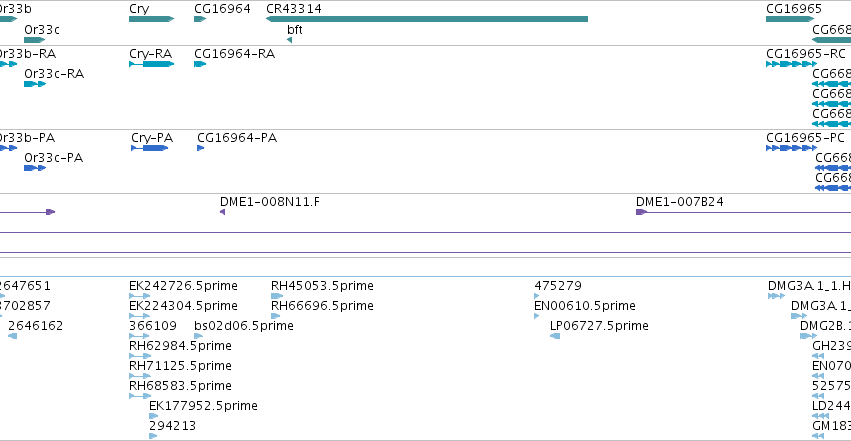Select the DME1-007B24 clone feature

click(x=744, y=212)
